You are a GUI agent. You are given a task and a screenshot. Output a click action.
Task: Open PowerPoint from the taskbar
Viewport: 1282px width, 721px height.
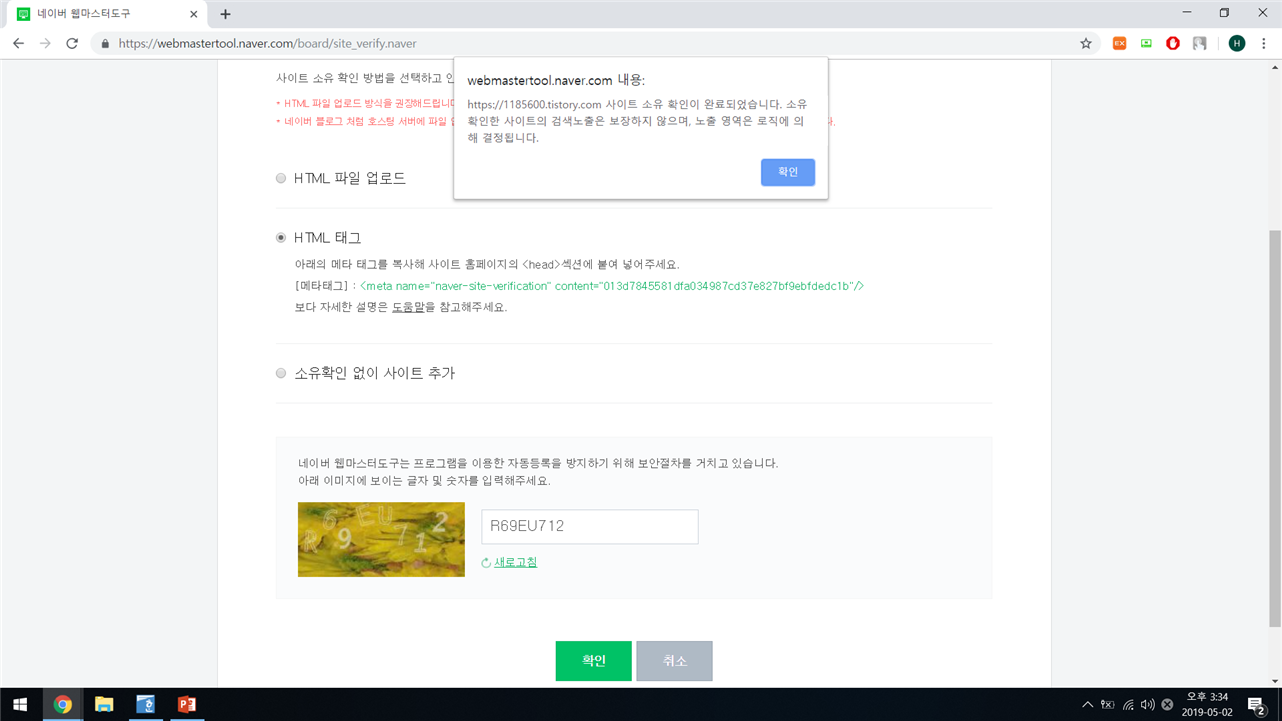click(x=187, y=705)
